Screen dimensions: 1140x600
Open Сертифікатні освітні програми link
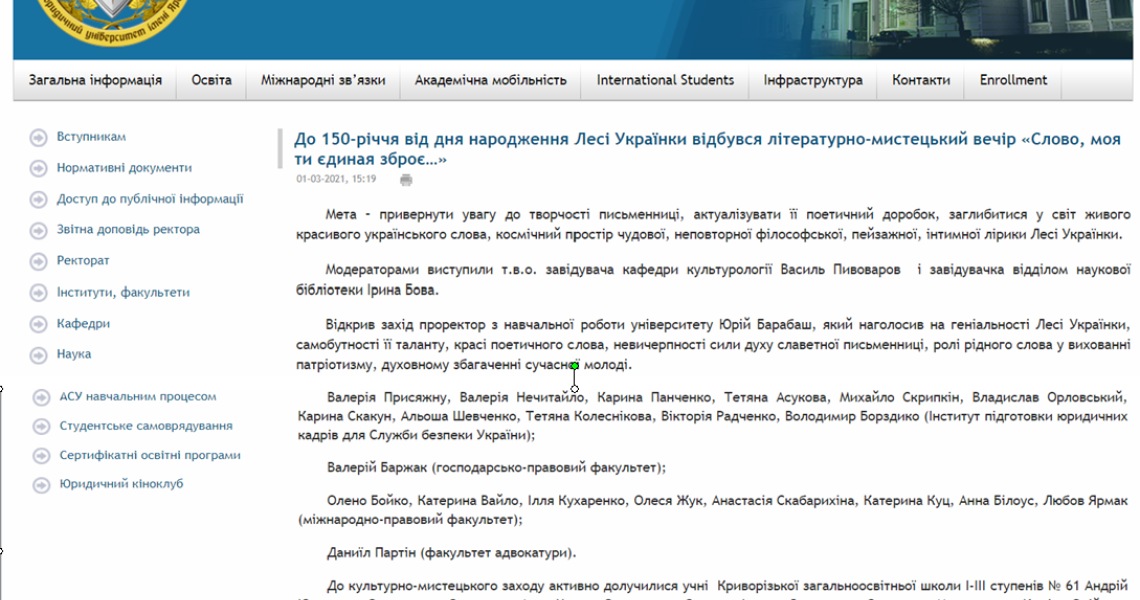[x=150, y=455]
